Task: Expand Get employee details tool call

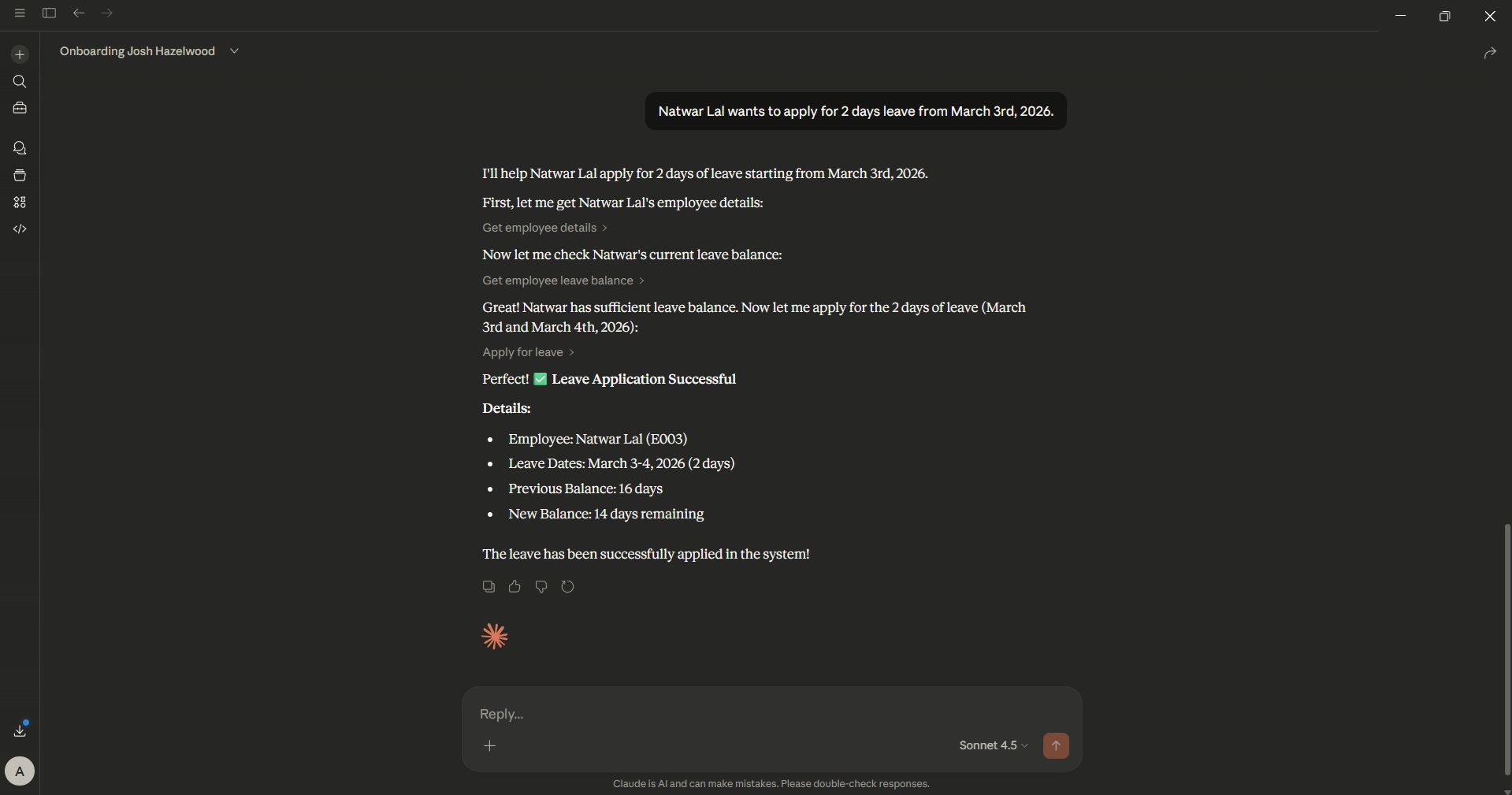Action: (x=545, y=228)
